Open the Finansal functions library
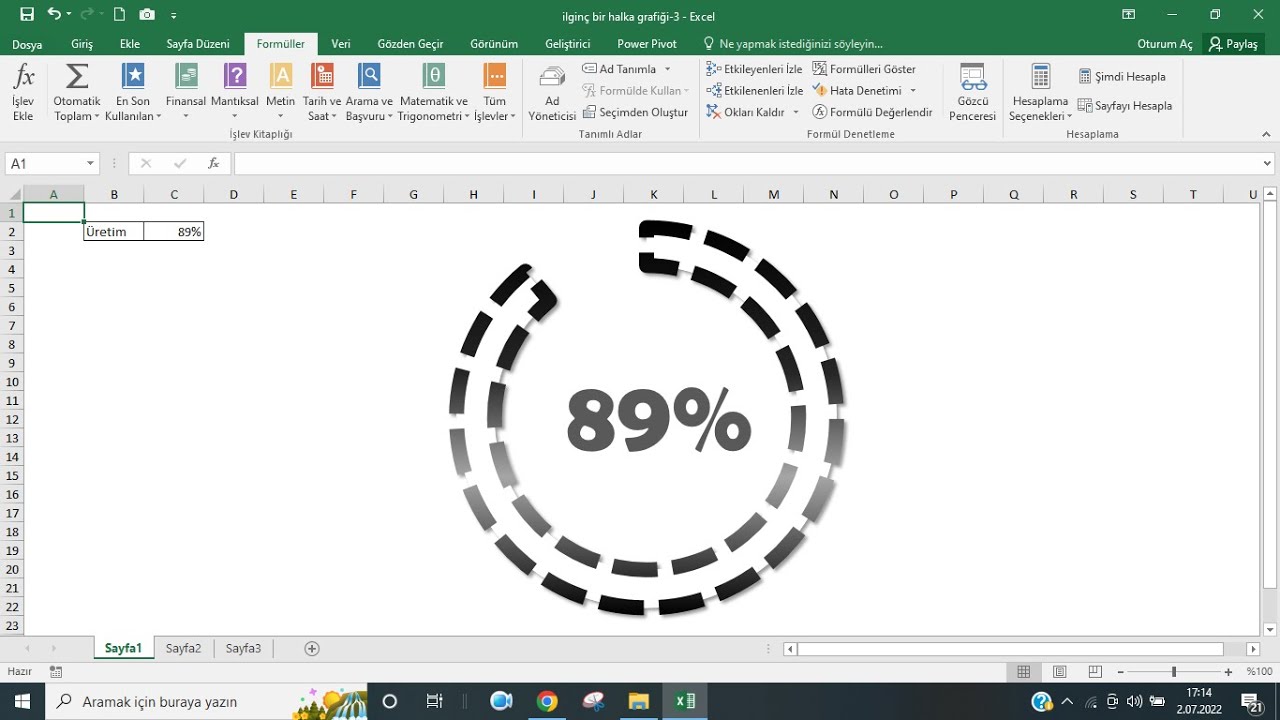The image size is (1280, 720). pyautogui.click(x=186, y=92)
